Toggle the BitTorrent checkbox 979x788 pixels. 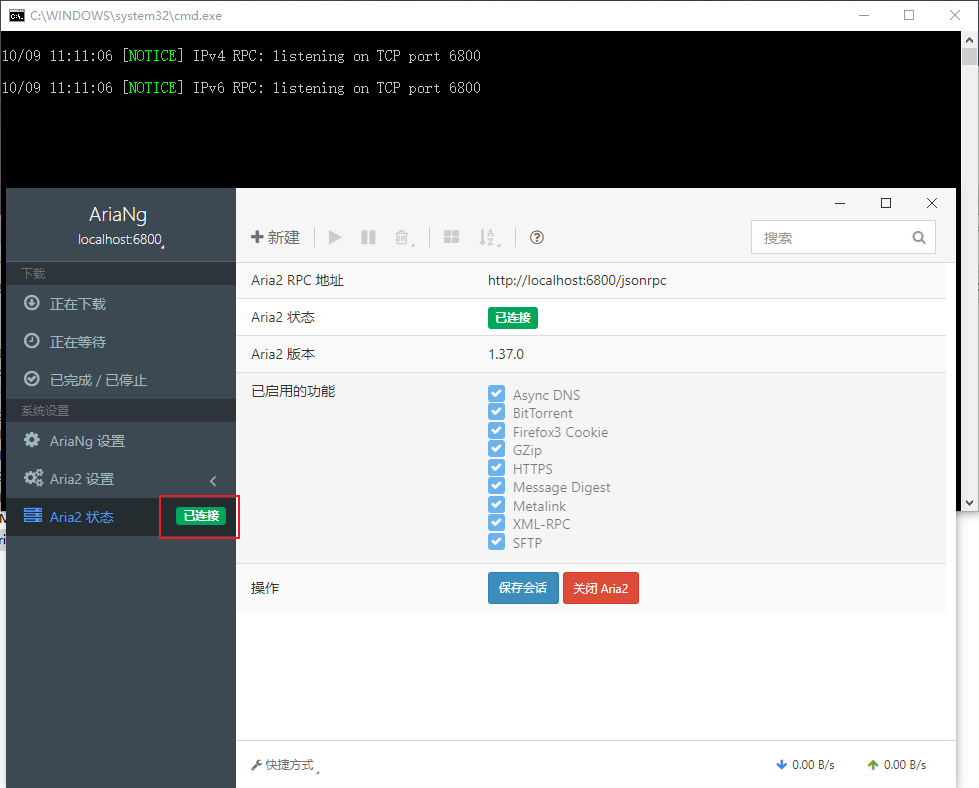click(496, 412)
